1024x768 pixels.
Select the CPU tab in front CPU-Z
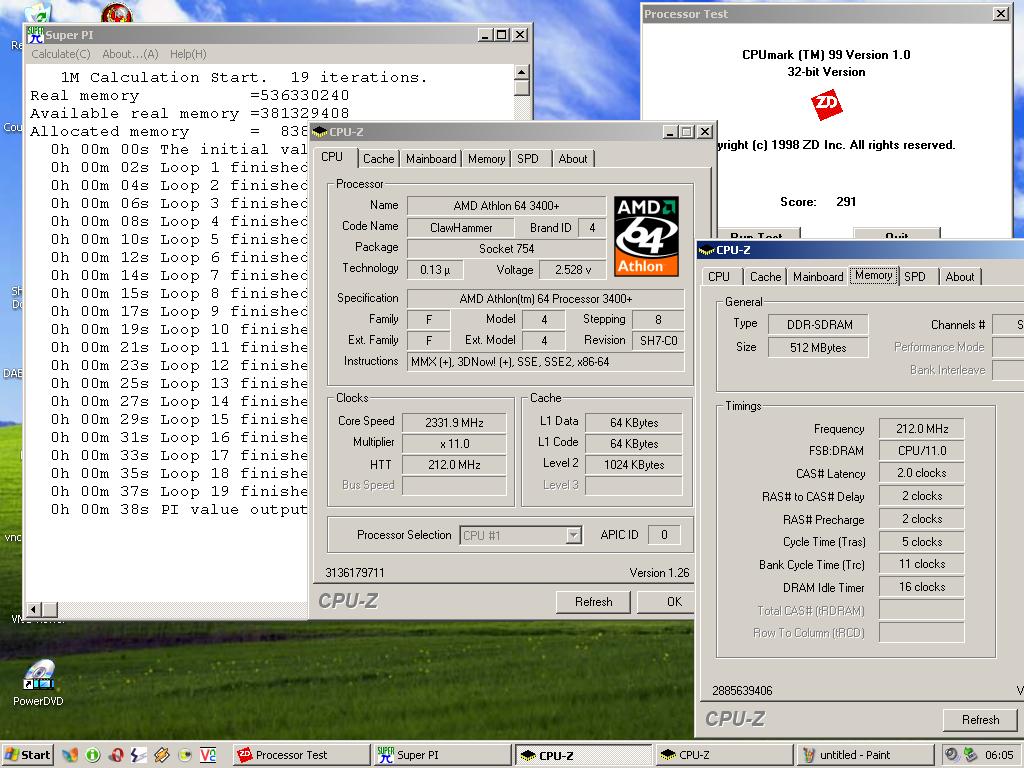coord(332,157)
